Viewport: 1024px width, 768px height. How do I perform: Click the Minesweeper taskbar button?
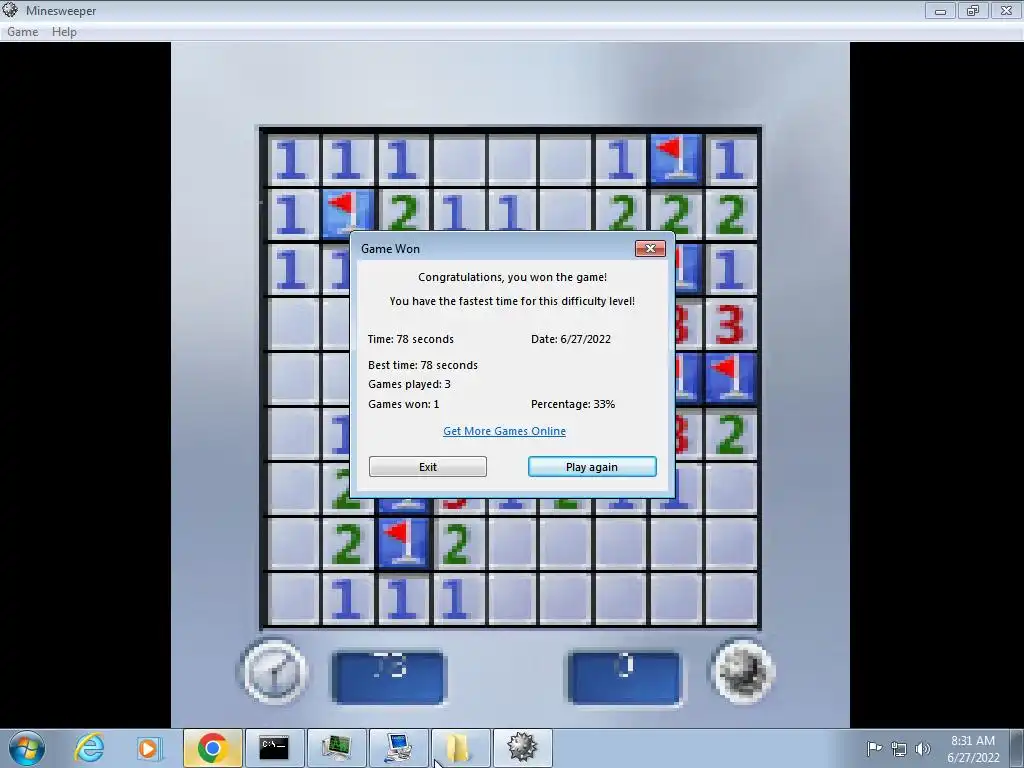(x=522, y=748)
